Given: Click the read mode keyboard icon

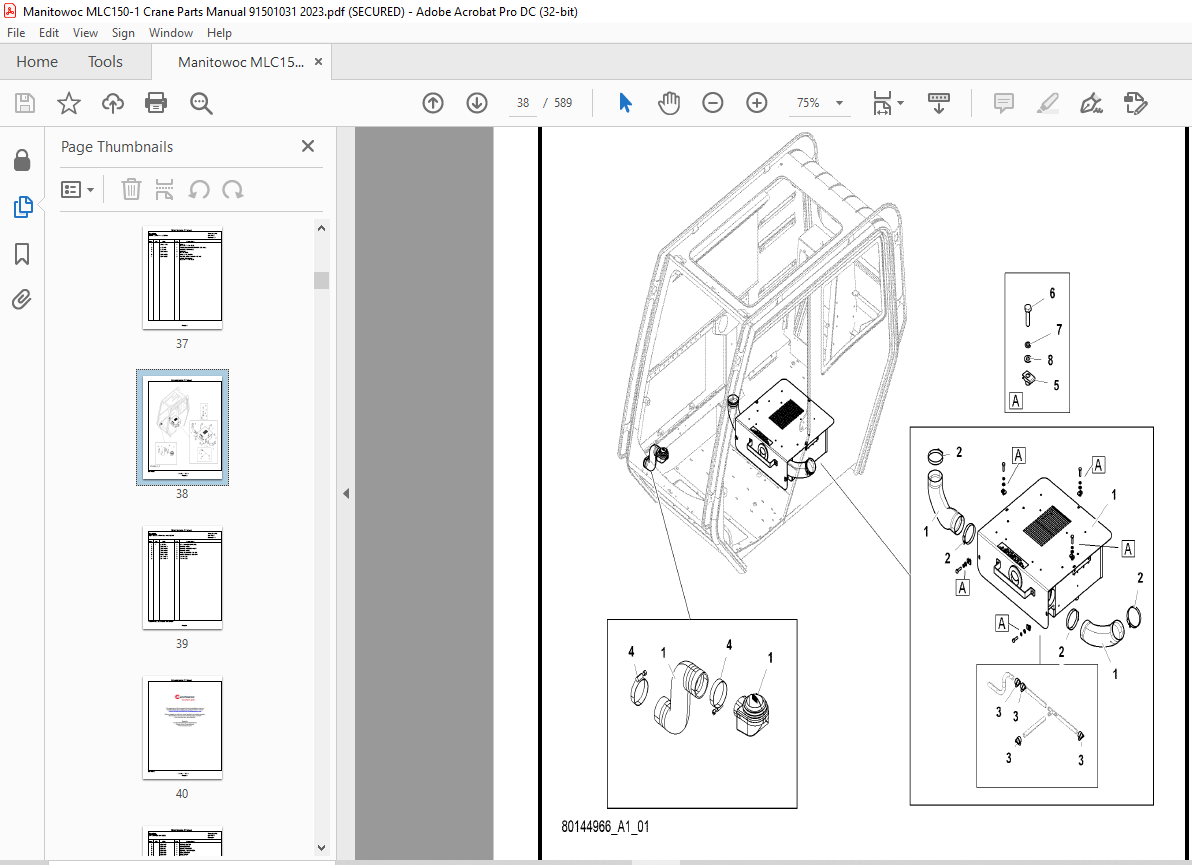Looking at the screenshot, I should [939, 103].
